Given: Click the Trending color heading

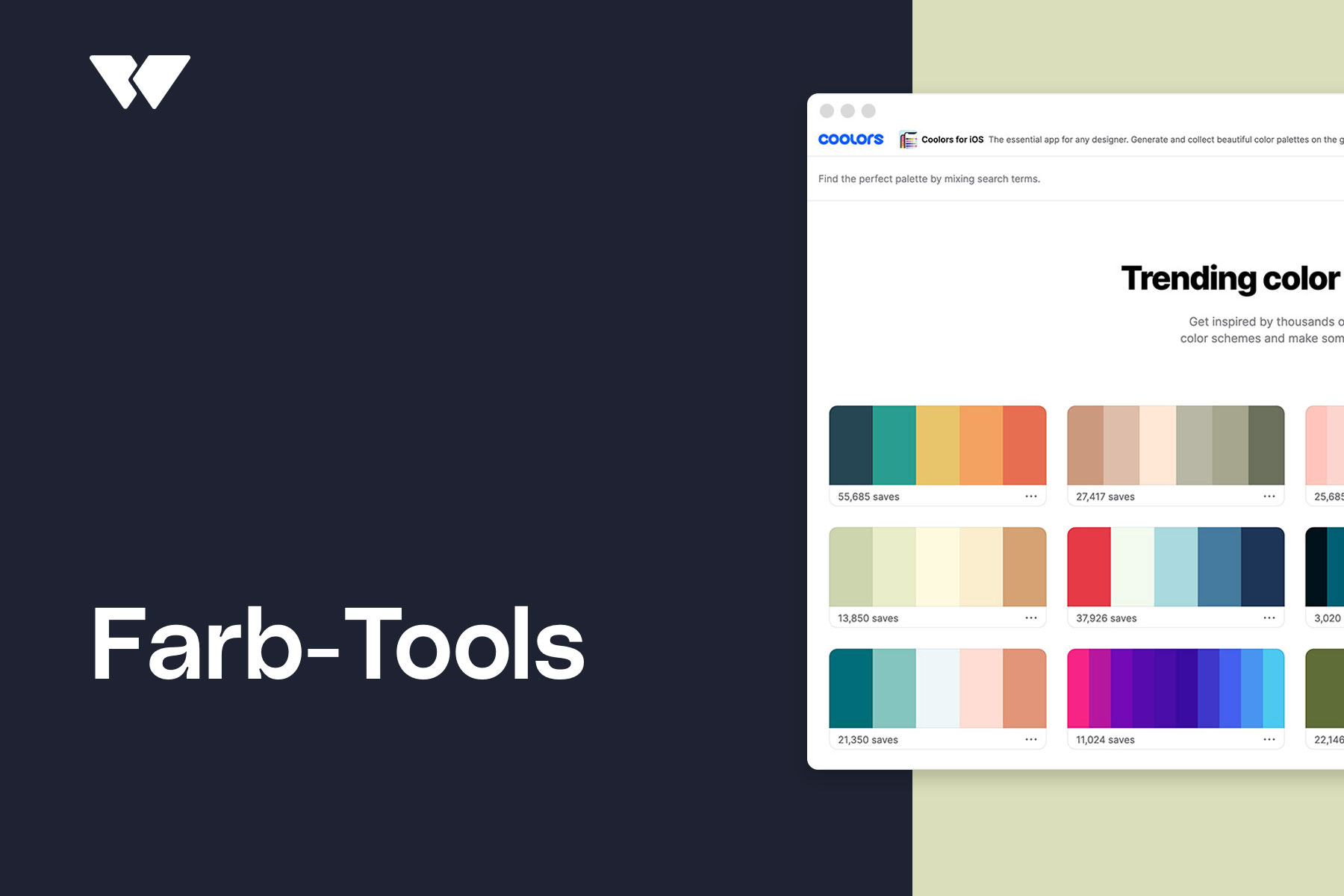Looking at the screenshot, I should click(1232, 279).
